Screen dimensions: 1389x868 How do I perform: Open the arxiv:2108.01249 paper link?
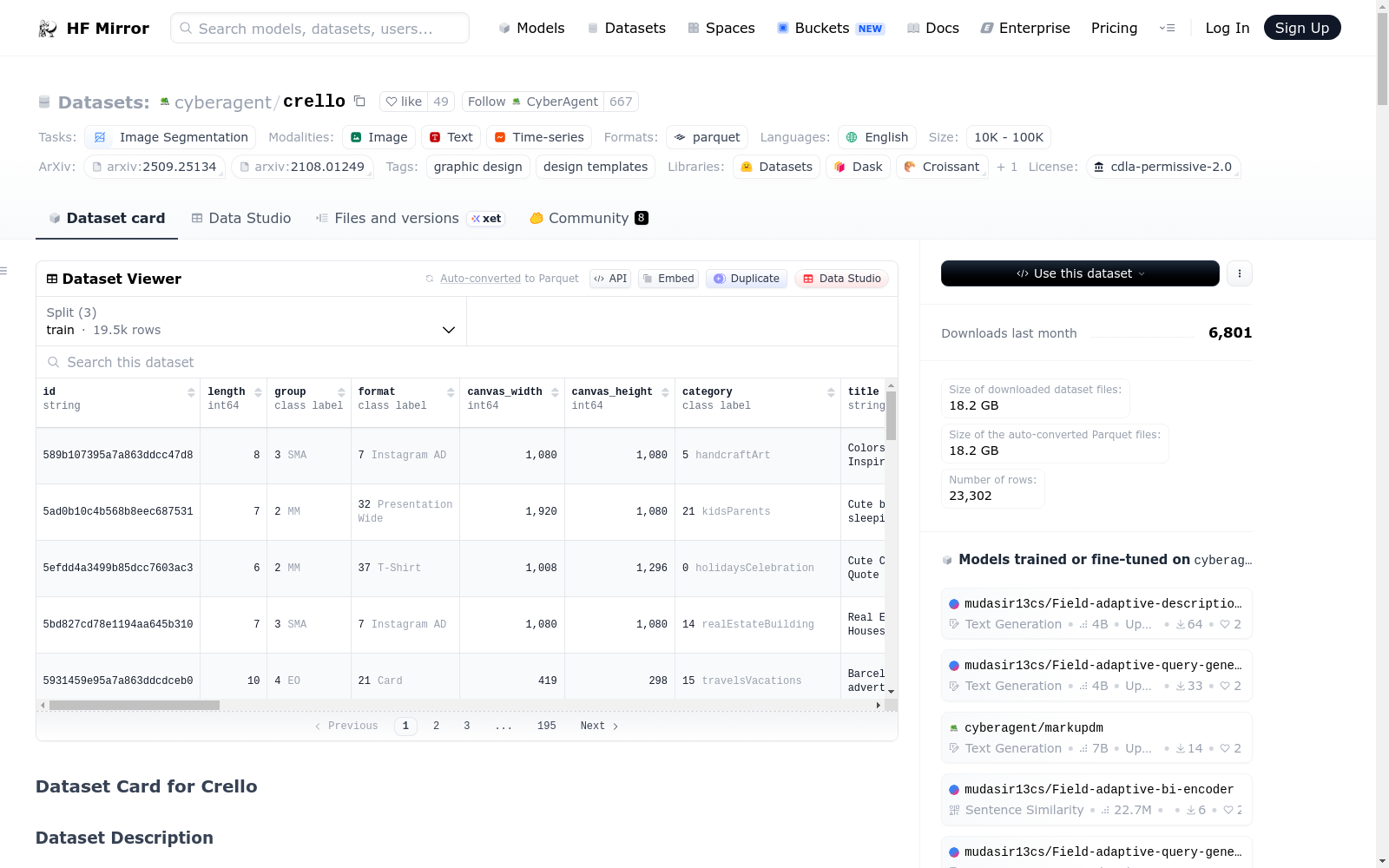click(303, 167)
